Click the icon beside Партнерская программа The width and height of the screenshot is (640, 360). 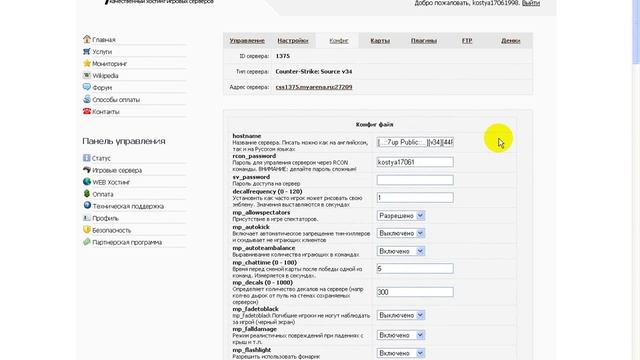[87, 242]
